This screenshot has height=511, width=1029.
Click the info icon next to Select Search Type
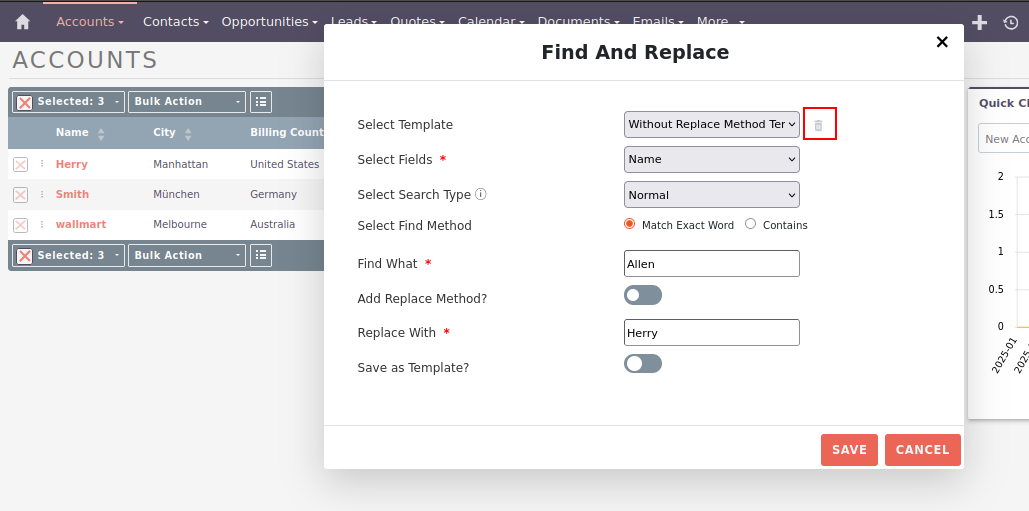pos(480,195)
